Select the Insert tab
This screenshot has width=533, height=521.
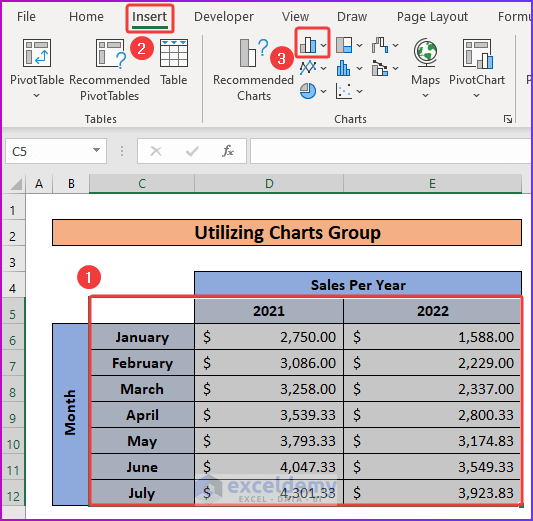coord(150,17)
